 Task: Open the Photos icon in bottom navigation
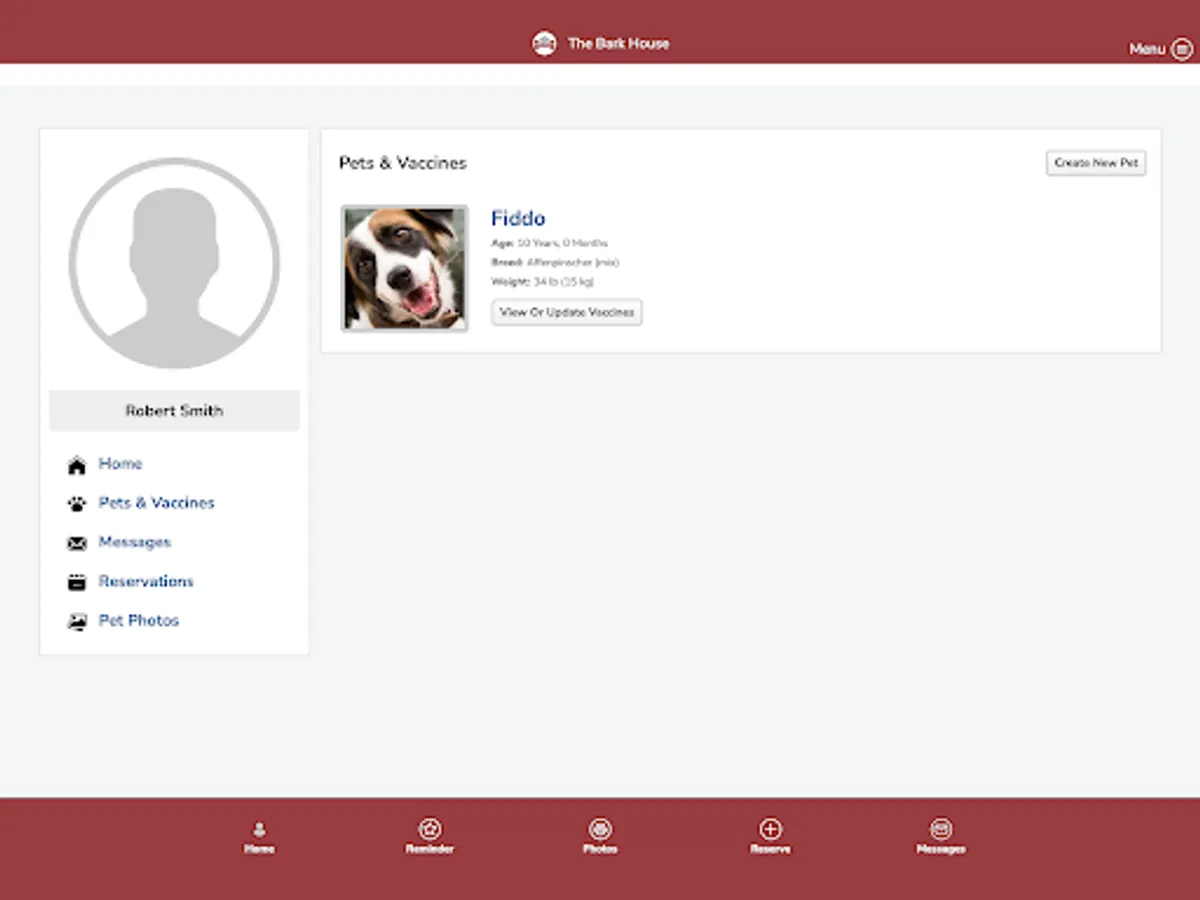coord(600,829)
